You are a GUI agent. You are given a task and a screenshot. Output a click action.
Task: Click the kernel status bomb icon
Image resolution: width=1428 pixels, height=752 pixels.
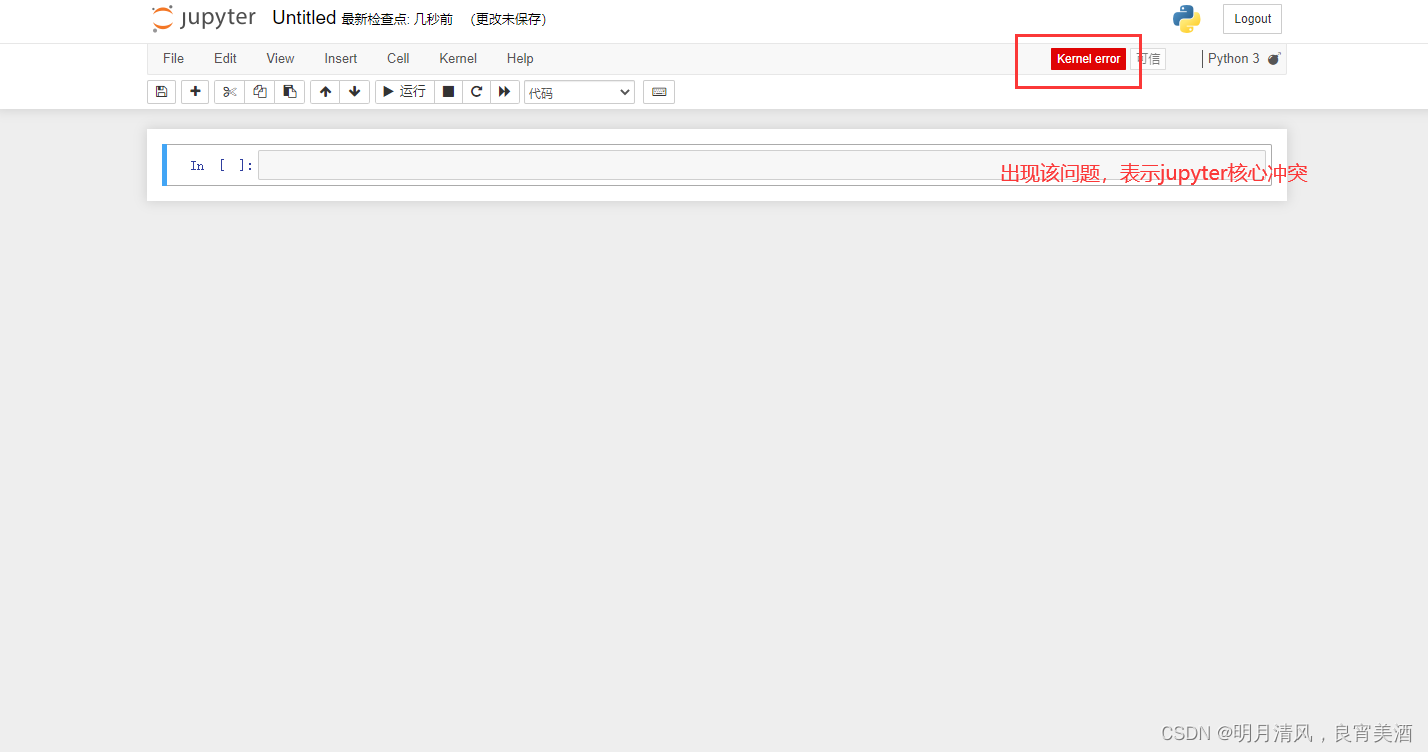1273,59
